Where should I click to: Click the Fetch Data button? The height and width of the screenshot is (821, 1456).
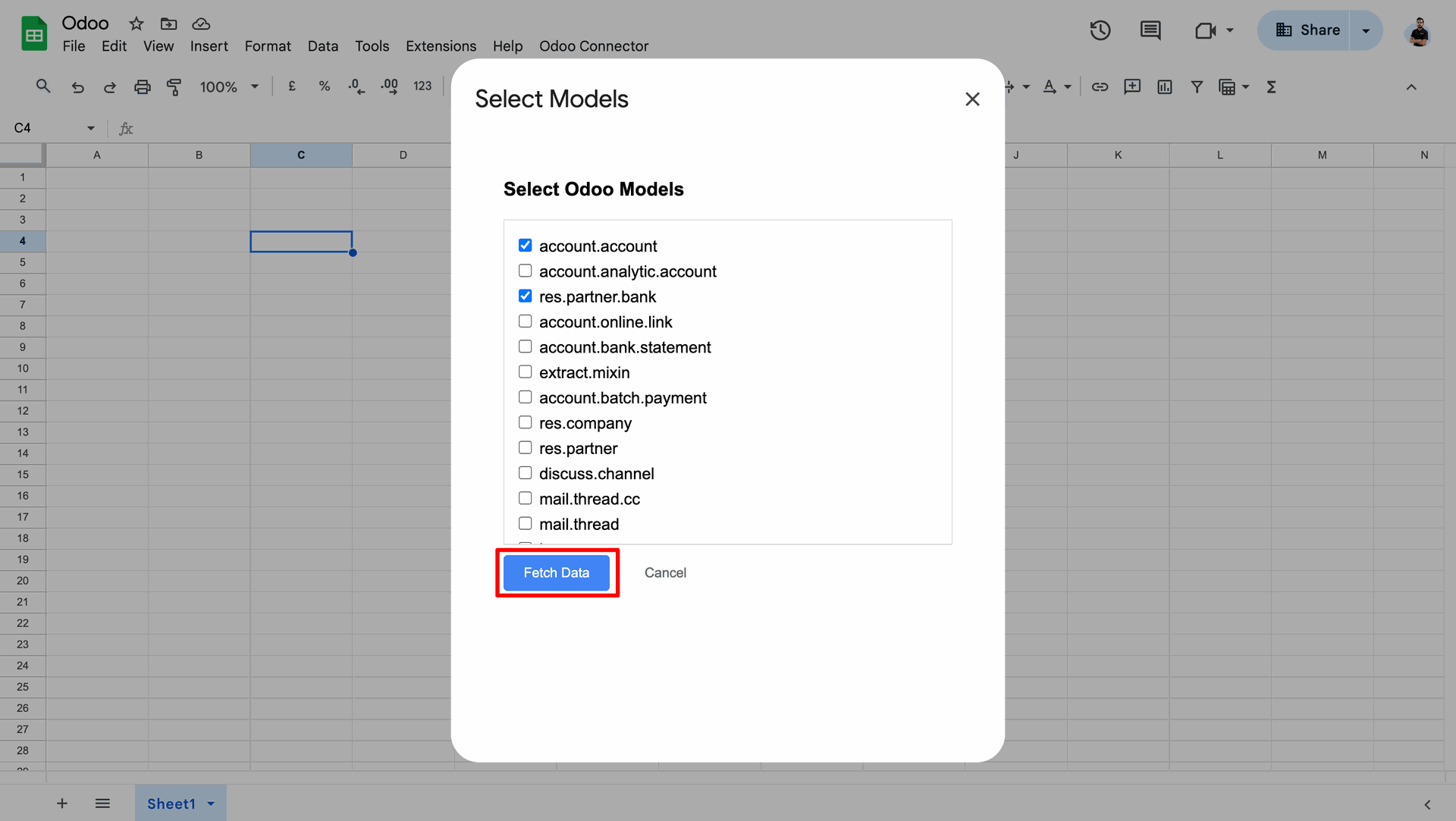[556, 573]
